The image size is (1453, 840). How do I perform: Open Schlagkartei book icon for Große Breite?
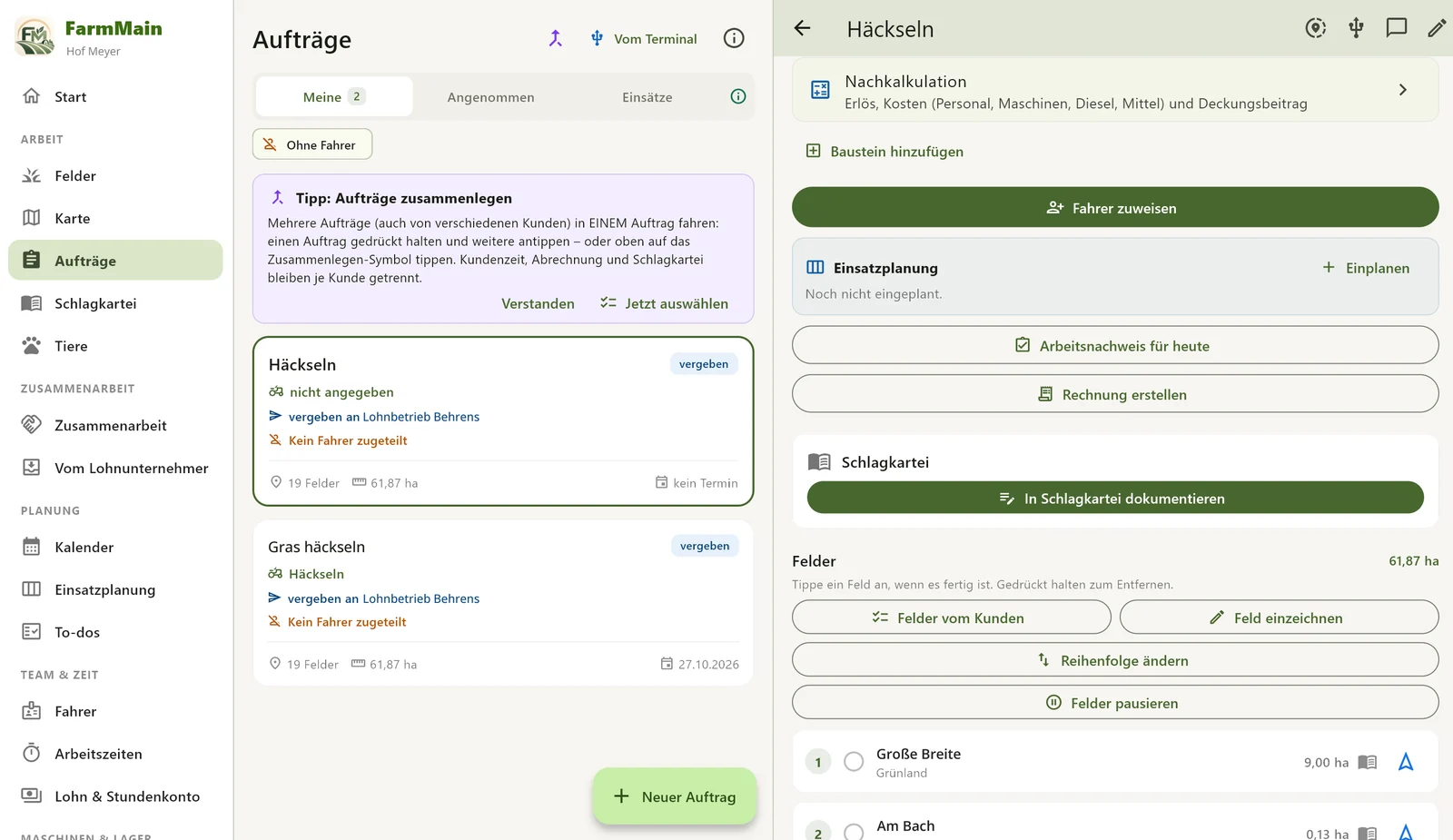point(1368,762)
